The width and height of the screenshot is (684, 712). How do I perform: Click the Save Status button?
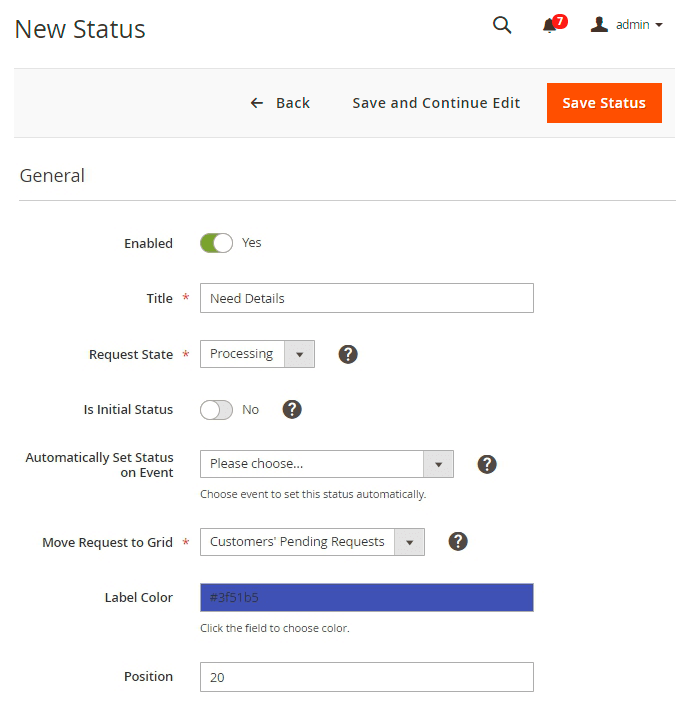604,103
